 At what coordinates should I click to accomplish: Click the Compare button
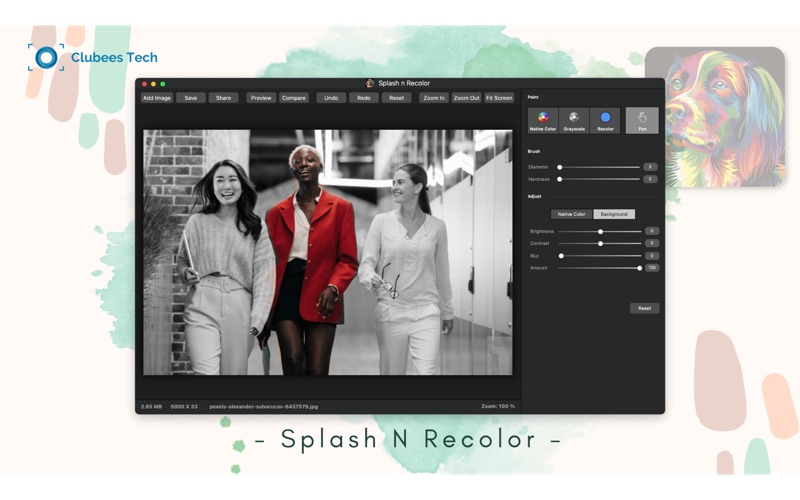tap(294, 98)
